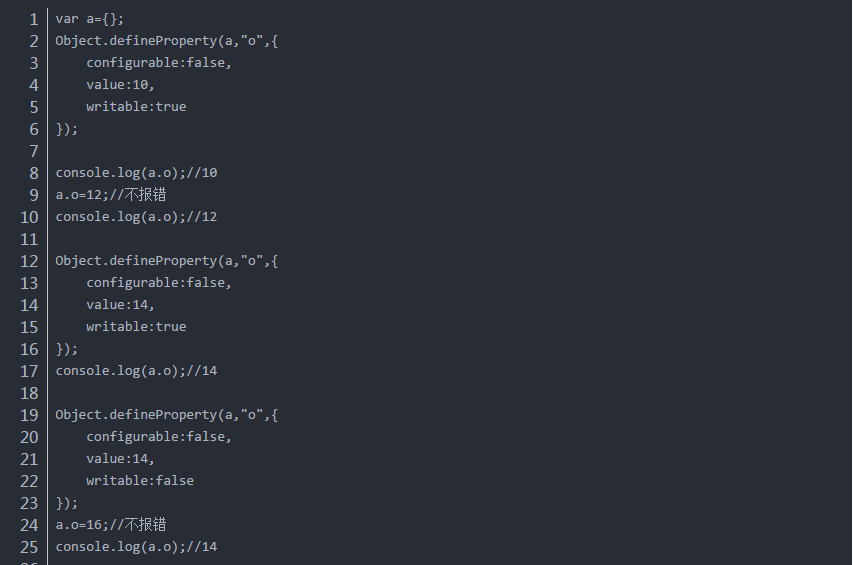Click 'console.log' on line 17

[x=98, y=371]
